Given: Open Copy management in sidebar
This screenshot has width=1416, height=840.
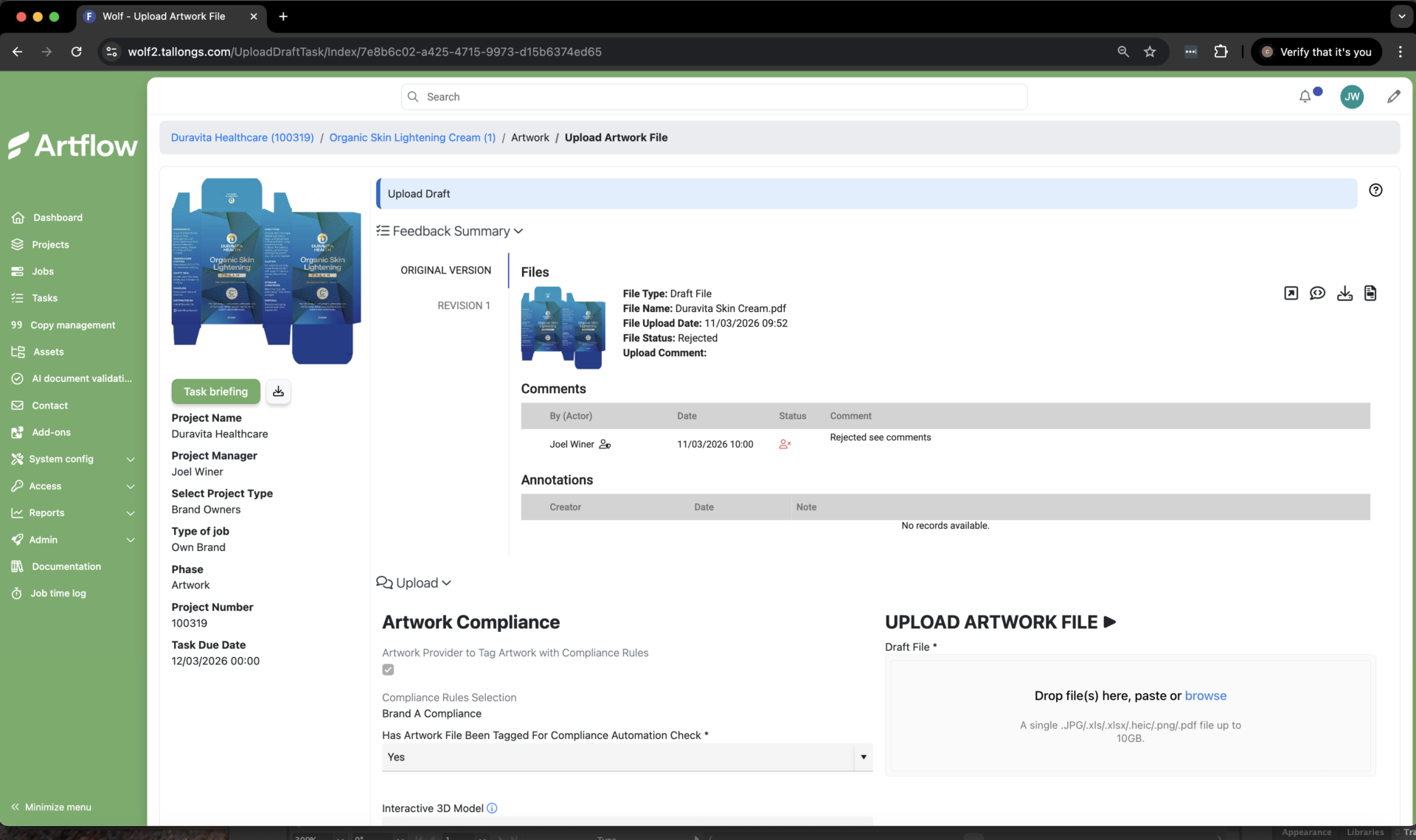Looking at the screenshot, I should click(72, 325).
